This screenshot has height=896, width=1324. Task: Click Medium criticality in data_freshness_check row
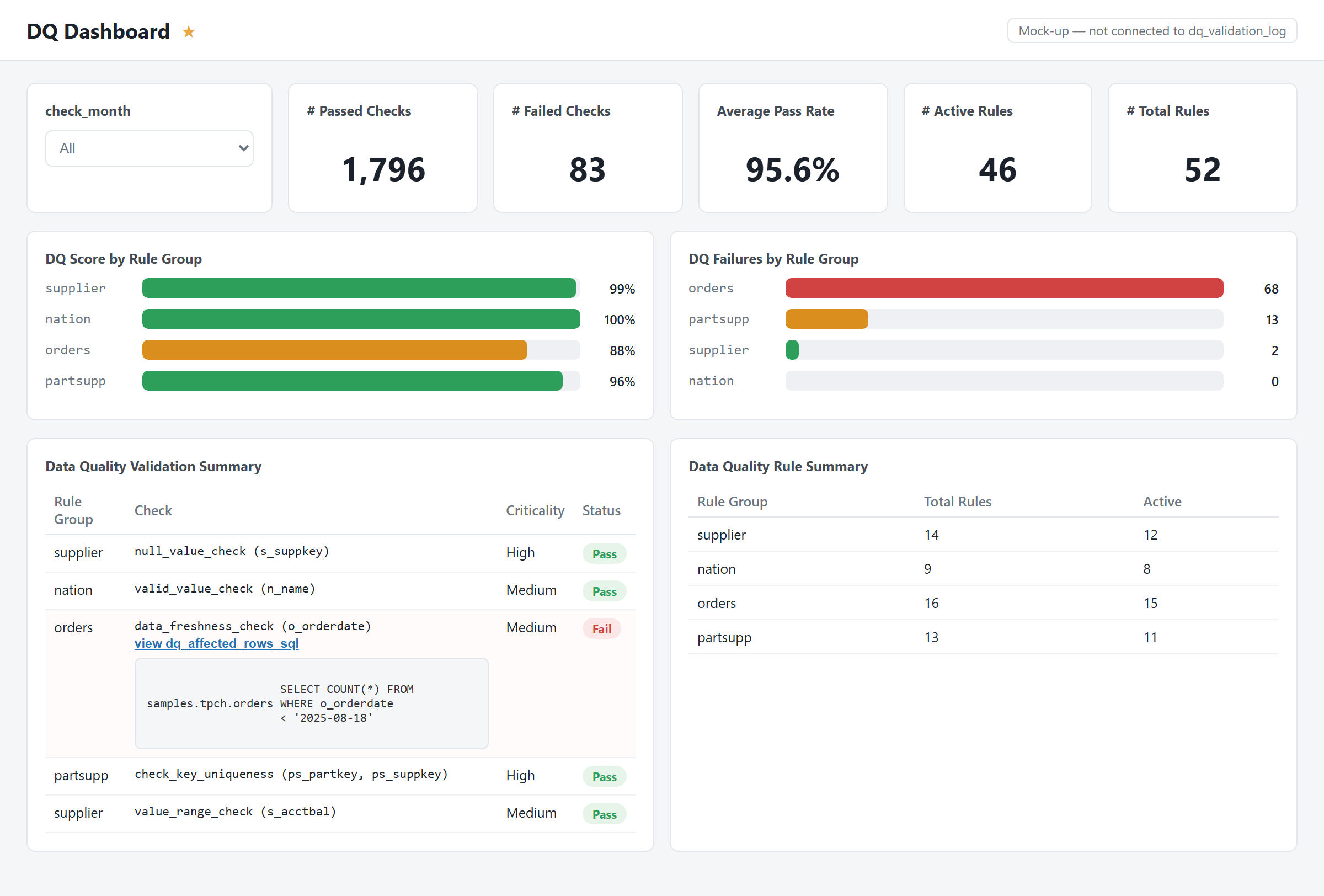pyautogui.click(x=531, y=628)
